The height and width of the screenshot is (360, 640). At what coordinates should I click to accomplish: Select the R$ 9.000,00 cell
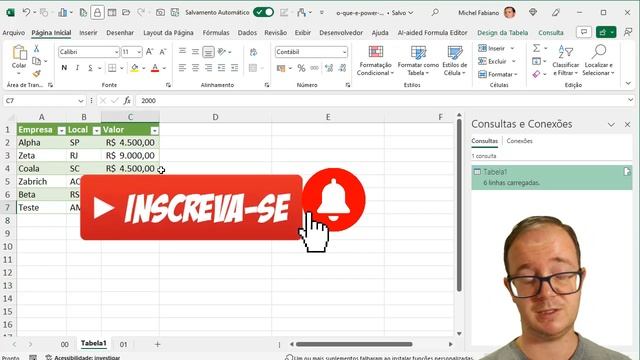click(130, 156)
